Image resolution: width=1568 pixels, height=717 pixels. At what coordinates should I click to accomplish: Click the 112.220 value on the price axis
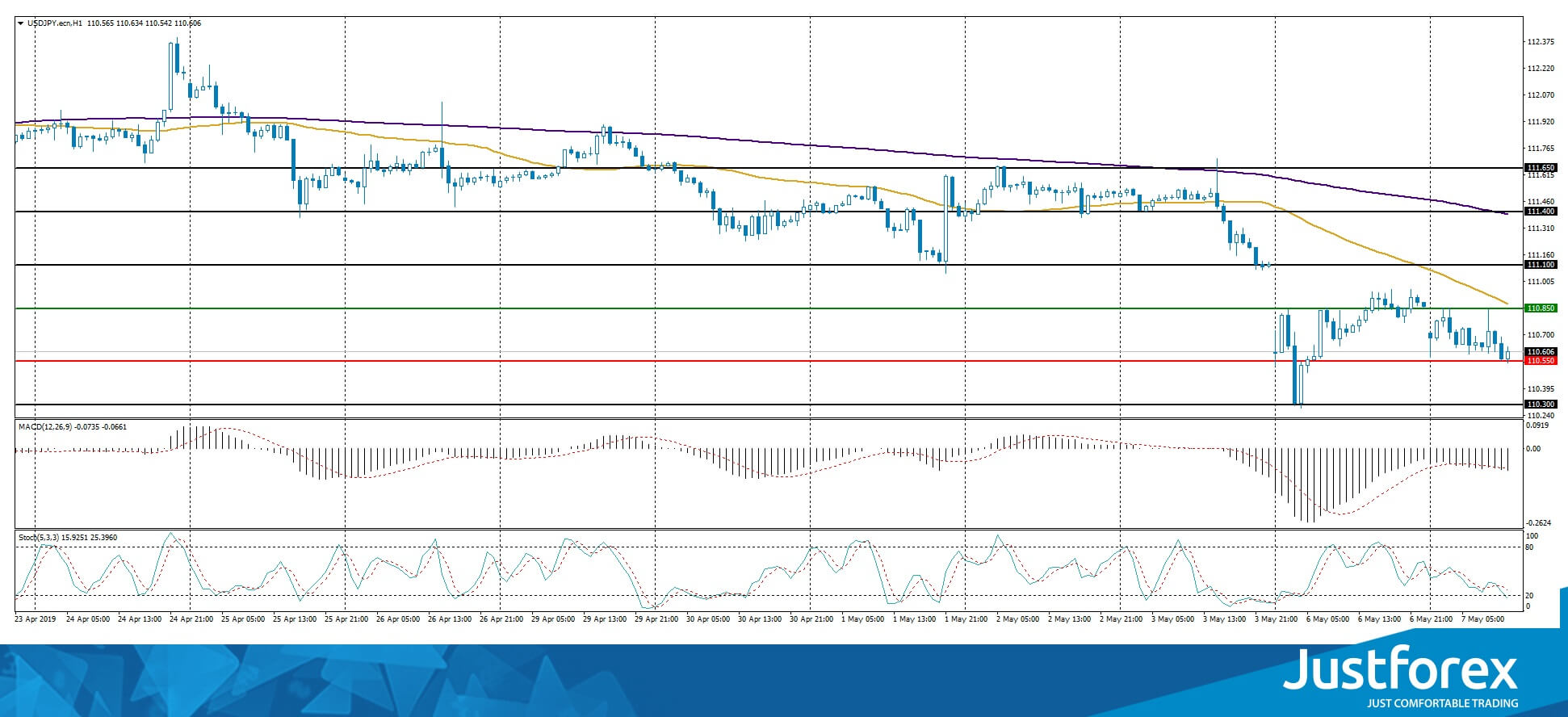pos(1541,69)
